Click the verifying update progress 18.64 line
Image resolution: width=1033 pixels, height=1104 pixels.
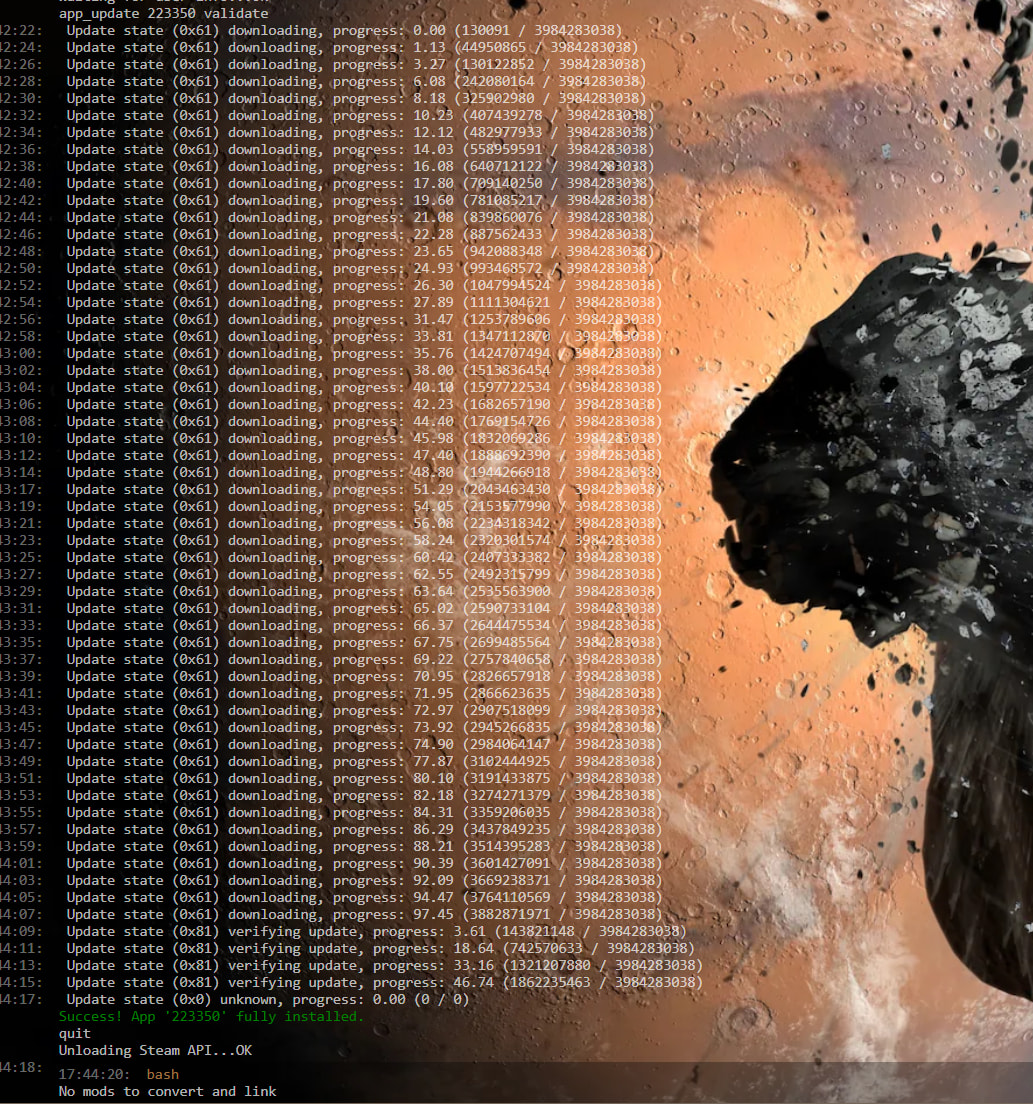(x=380, y=948)
